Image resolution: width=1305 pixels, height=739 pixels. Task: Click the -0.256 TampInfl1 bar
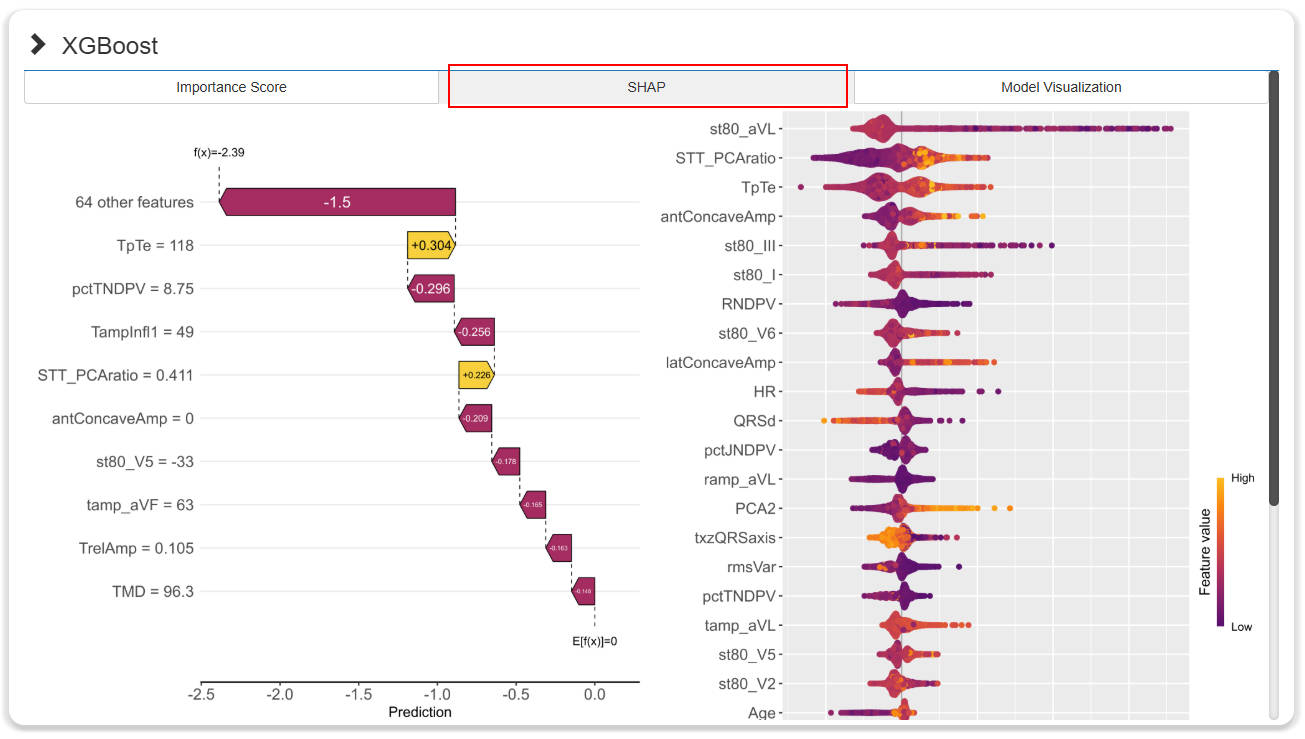pyautogui.click(x=474, y=332)
